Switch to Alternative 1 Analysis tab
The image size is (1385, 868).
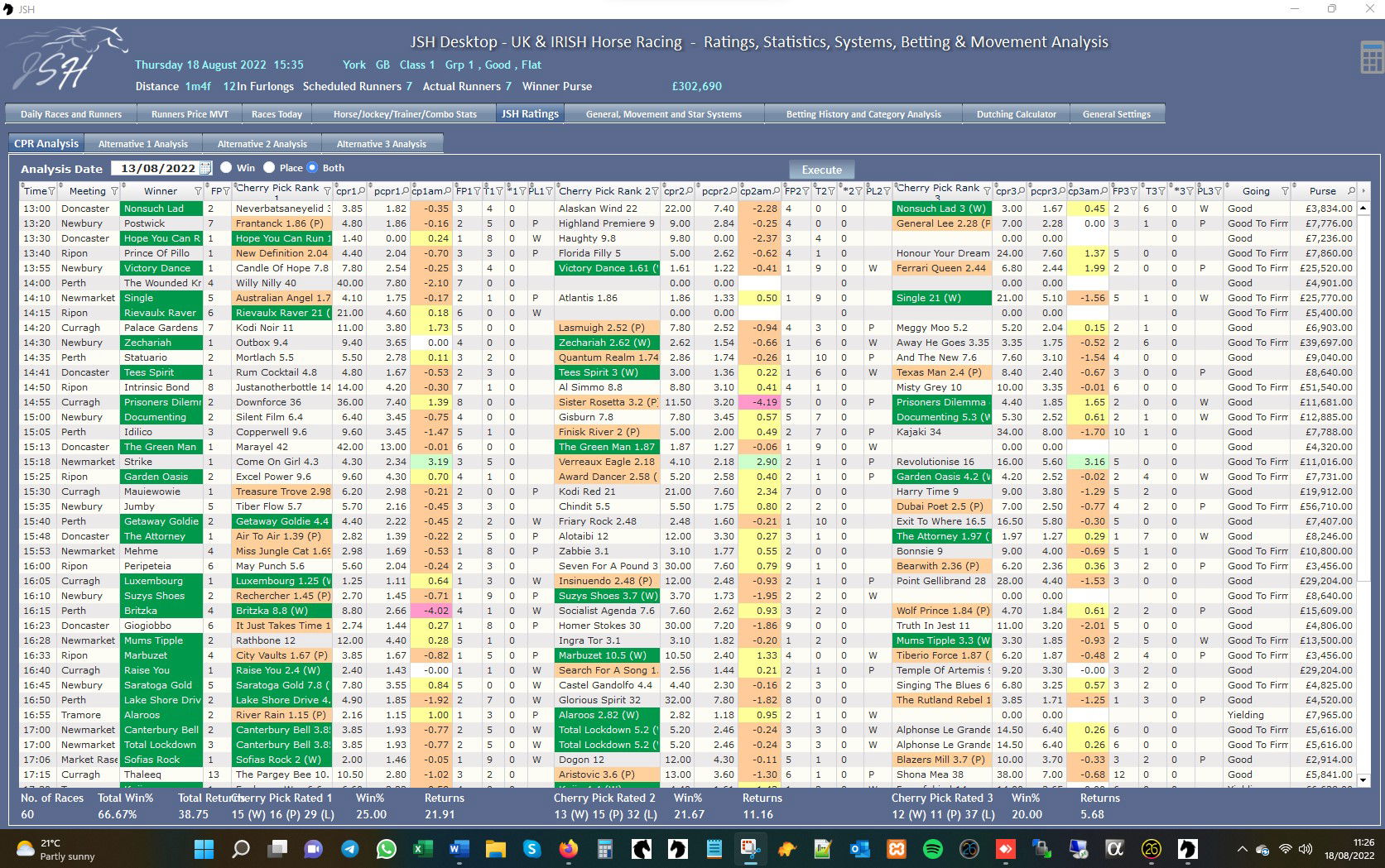pyautogui.click(x=143, y=144)
